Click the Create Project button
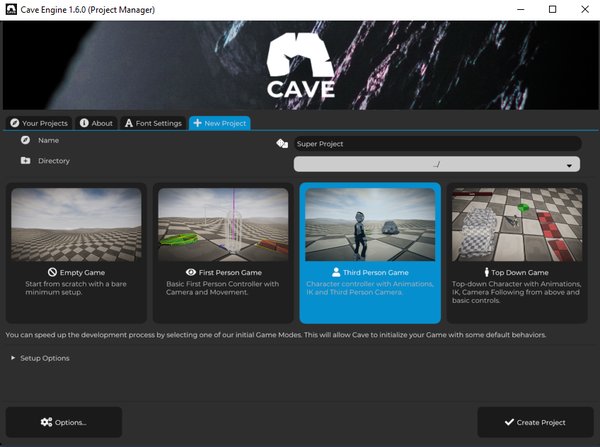The width and height of the screenshot is (600, 447). pos(535,422)
